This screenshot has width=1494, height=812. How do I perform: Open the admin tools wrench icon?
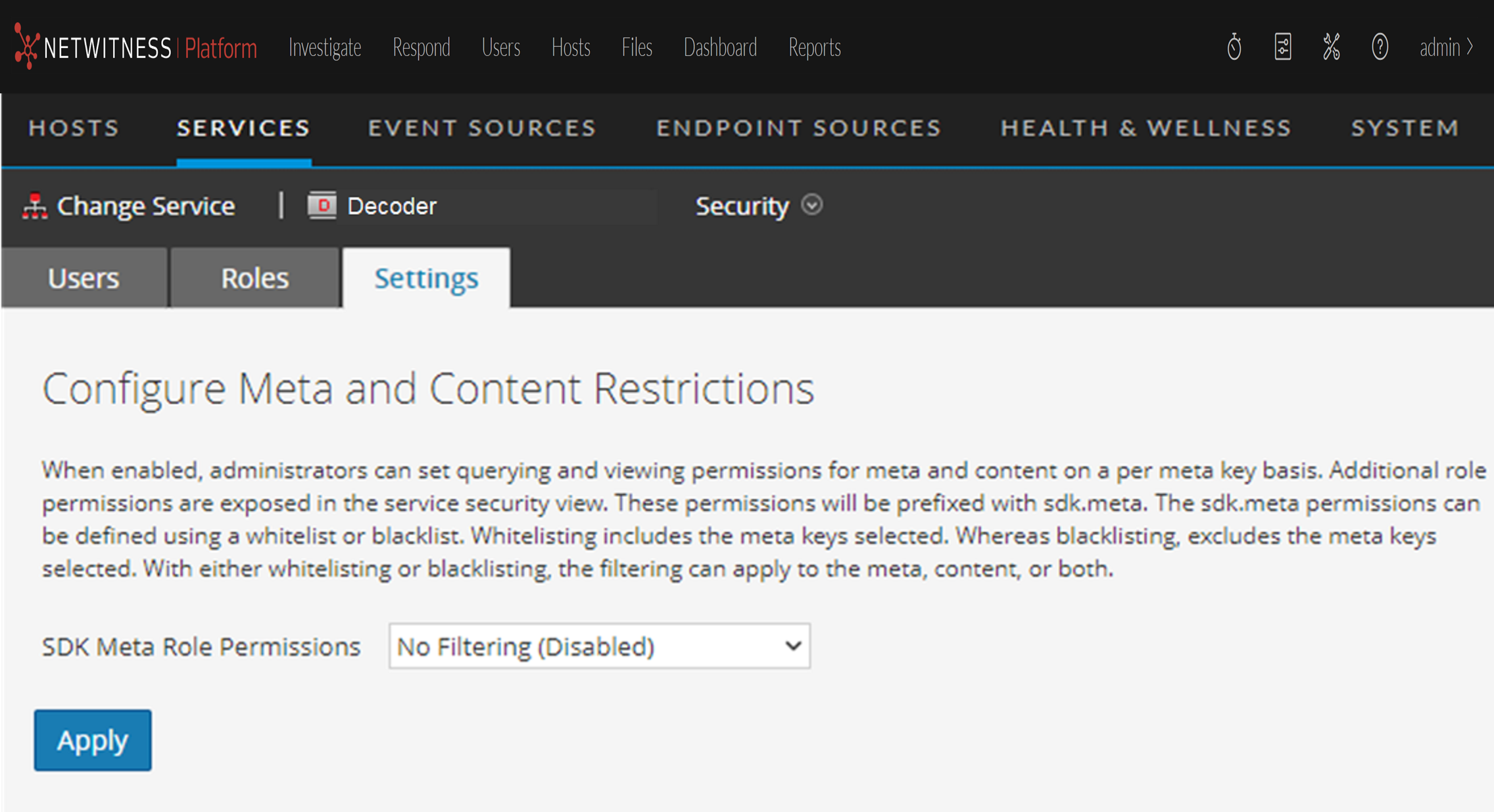(x=1331, y=47)
